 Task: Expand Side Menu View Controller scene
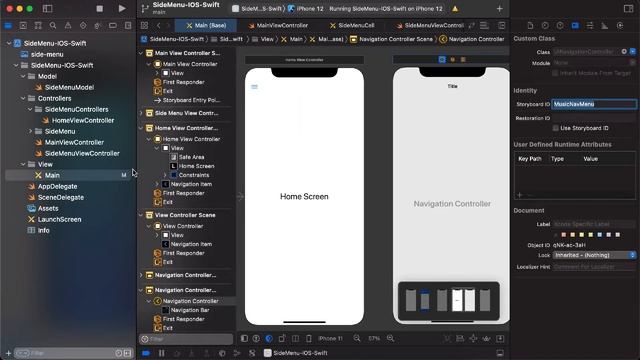click(x=141, y=113)
